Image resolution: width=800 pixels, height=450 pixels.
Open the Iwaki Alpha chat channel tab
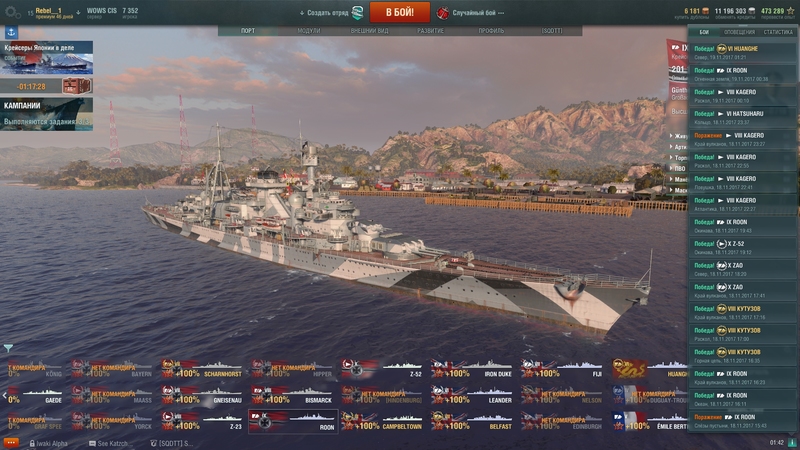click(x=48, y=443)
